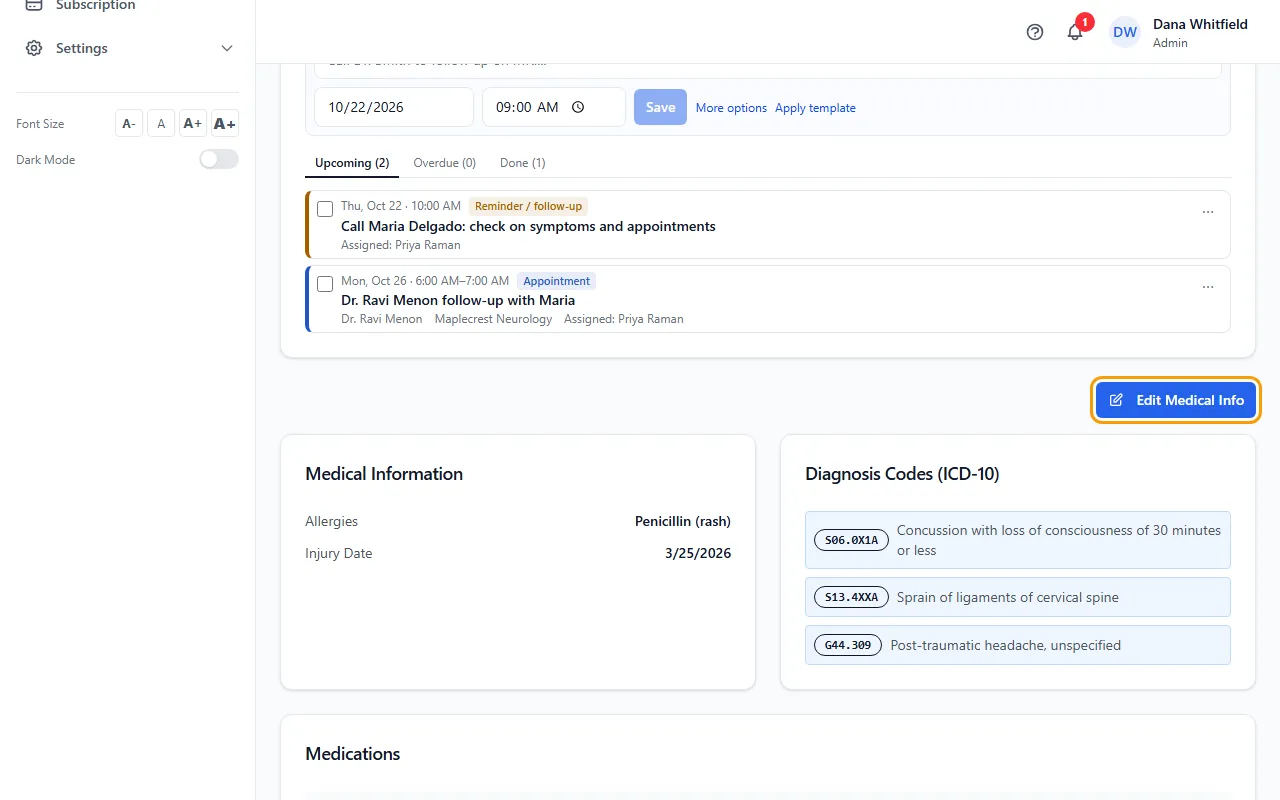
Task: Reset font size with plain A button
Action: [x=161, y=123]
